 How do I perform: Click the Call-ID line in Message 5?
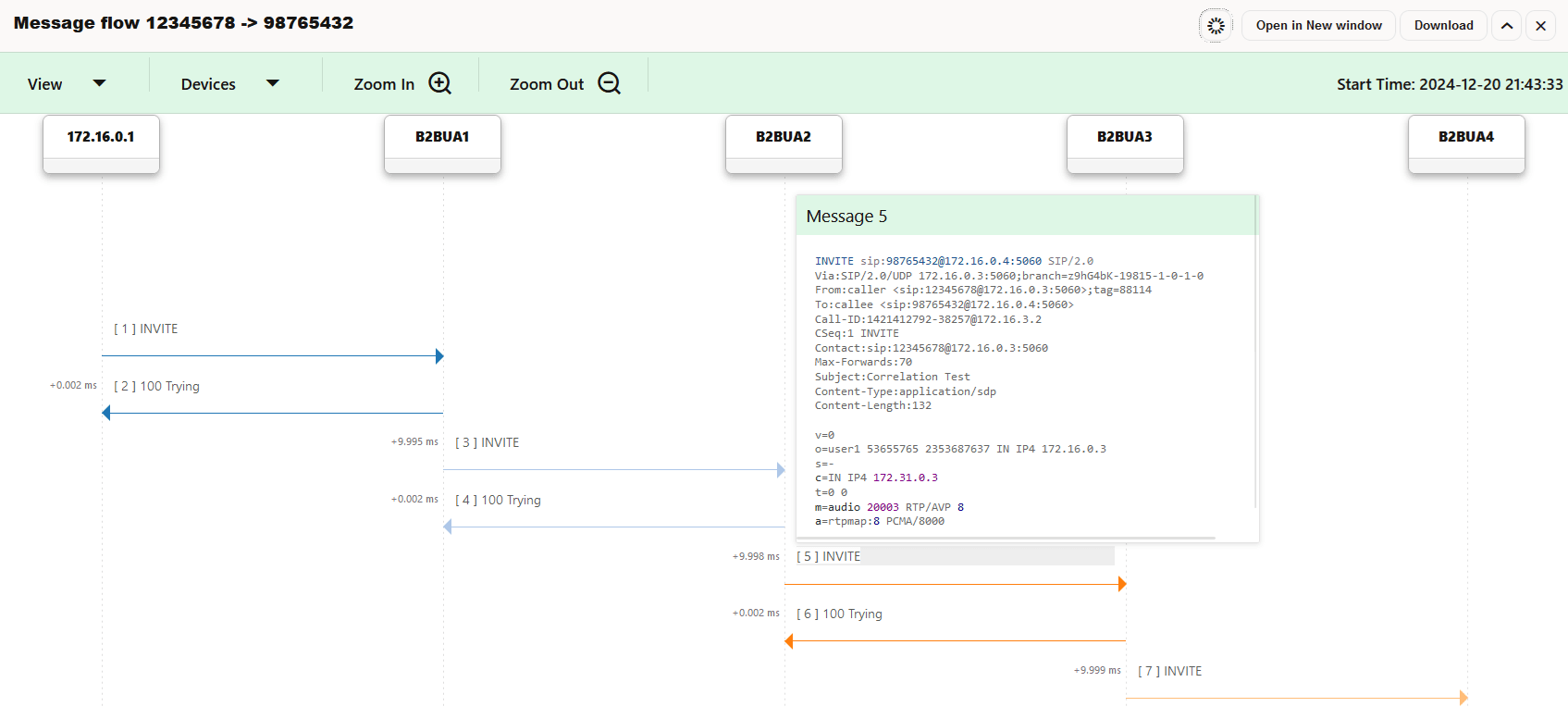pyautogui.click(x=928, y=319)
